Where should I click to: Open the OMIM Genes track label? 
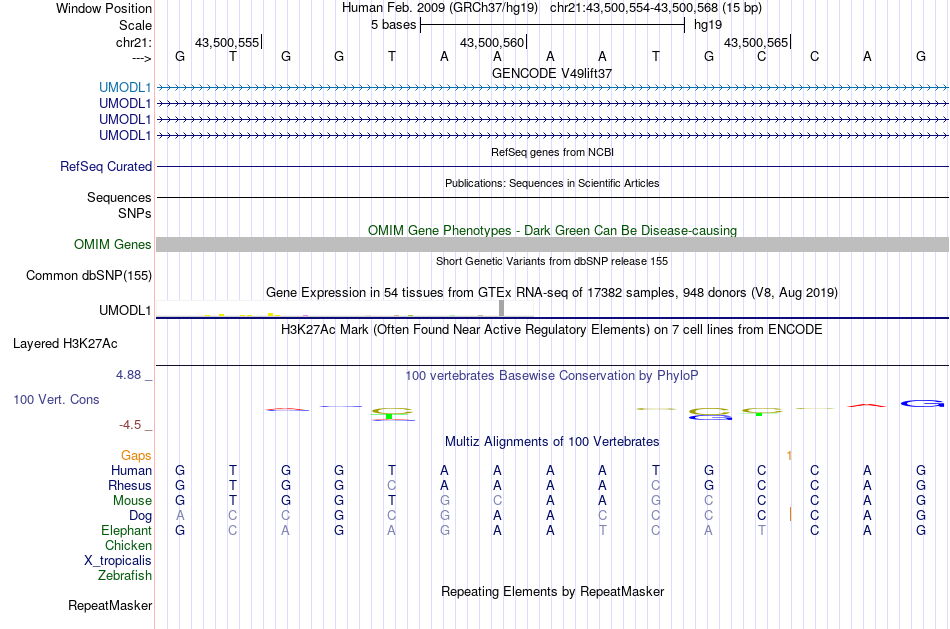(x=113, y=244)
